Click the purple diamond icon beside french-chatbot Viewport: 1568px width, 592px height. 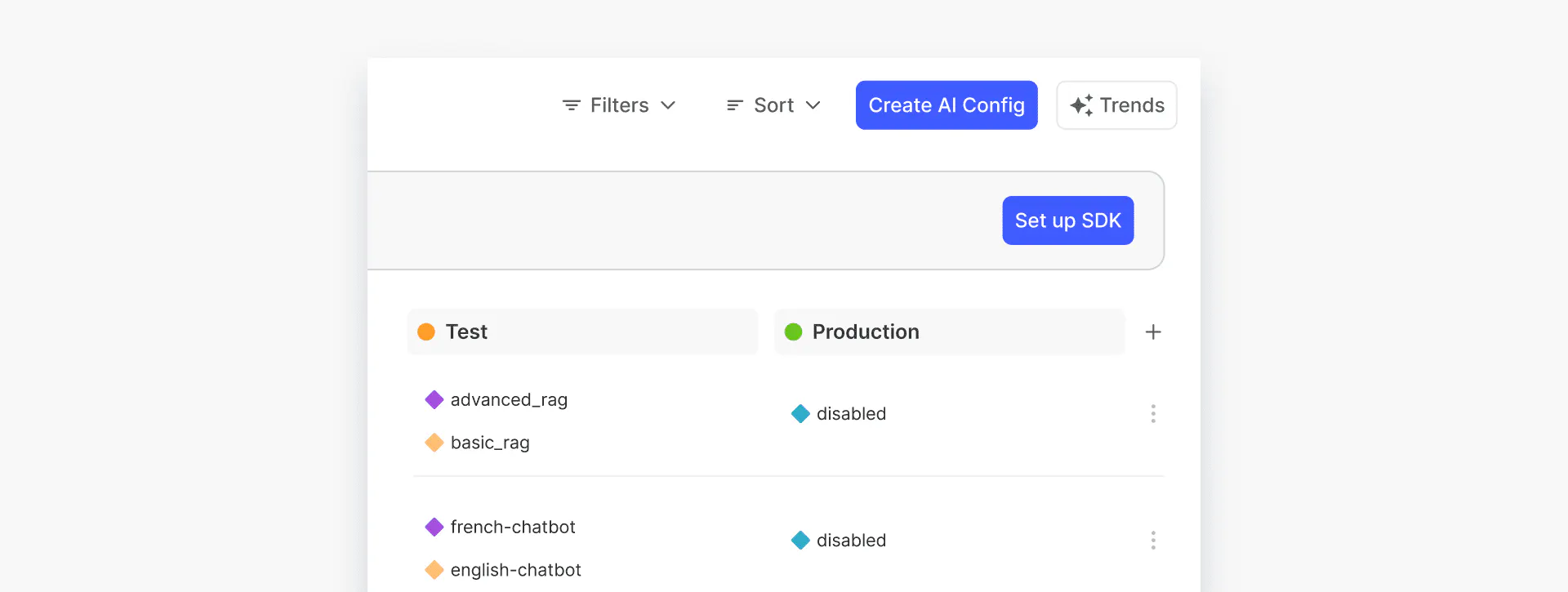point(434,527)
